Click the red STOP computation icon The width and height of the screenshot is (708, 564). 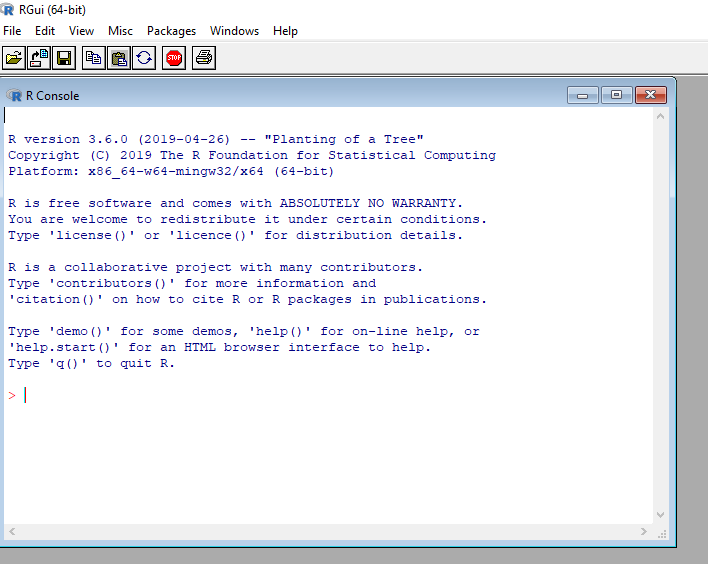coord(174,58)
